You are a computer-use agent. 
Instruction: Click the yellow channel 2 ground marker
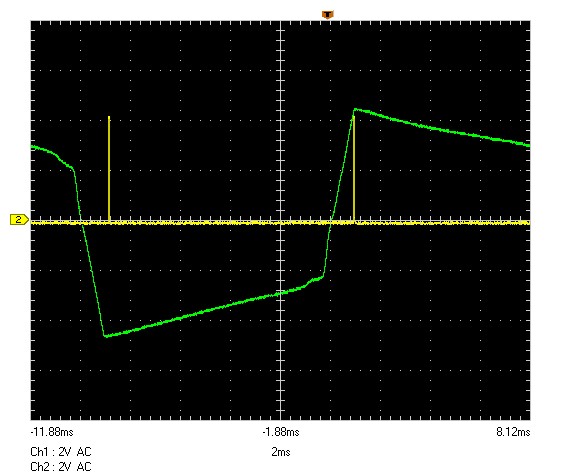tap(19, 219)
